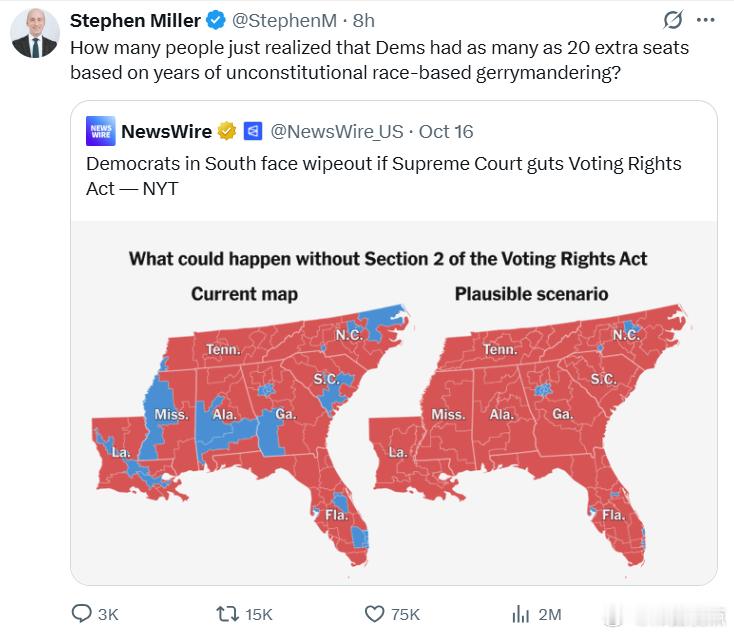Click the Oct 16 quoted post date

pyautogui.click(x=446, y=131)
